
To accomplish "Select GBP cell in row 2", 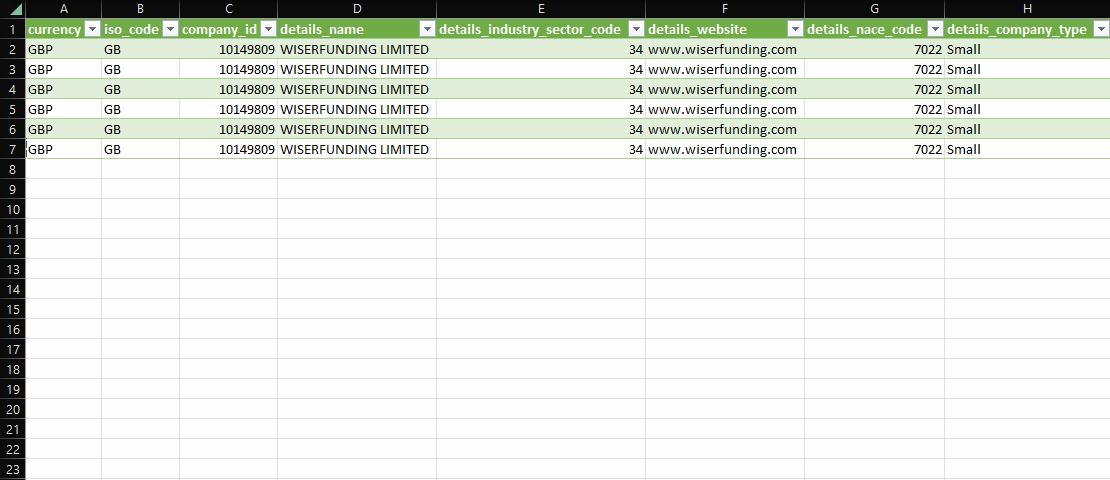I will (x=64, y=50).
